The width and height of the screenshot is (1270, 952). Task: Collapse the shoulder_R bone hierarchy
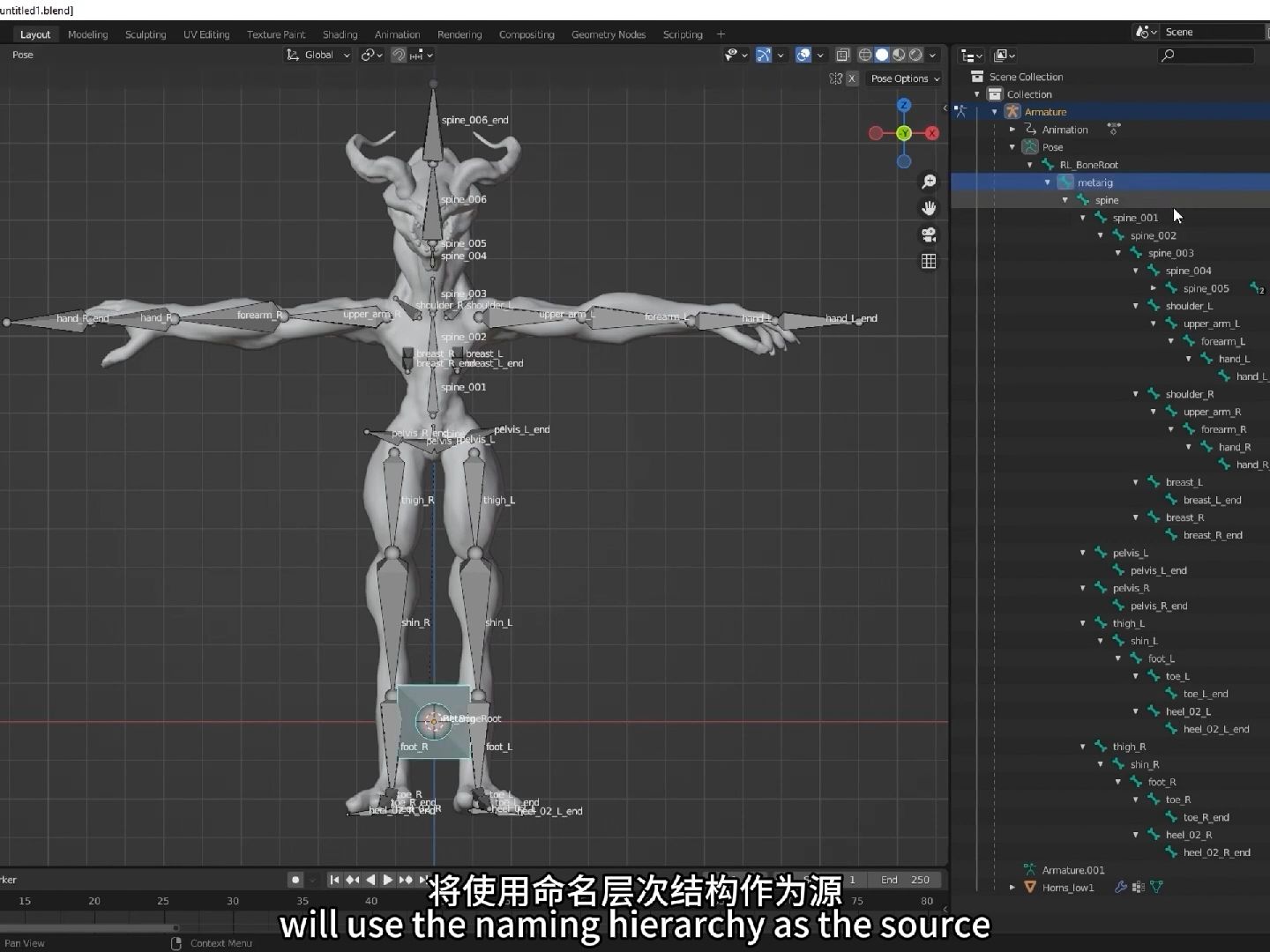[x=1136, y=394]
